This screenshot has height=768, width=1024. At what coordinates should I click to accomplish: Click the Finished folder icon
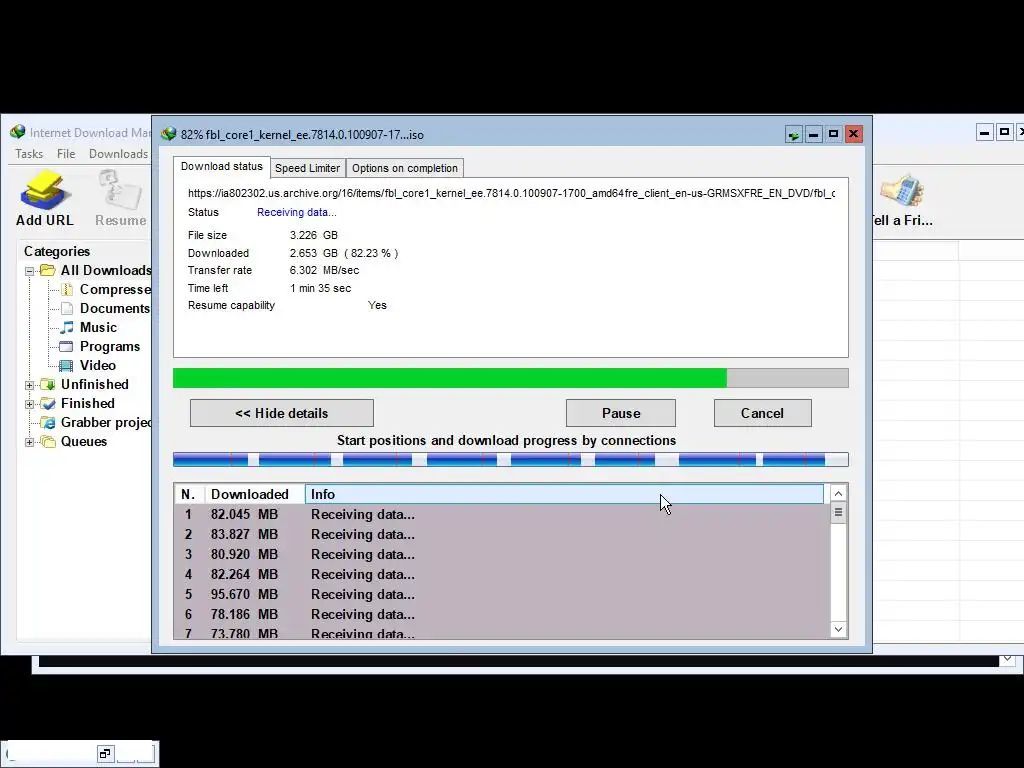point(48,403)
